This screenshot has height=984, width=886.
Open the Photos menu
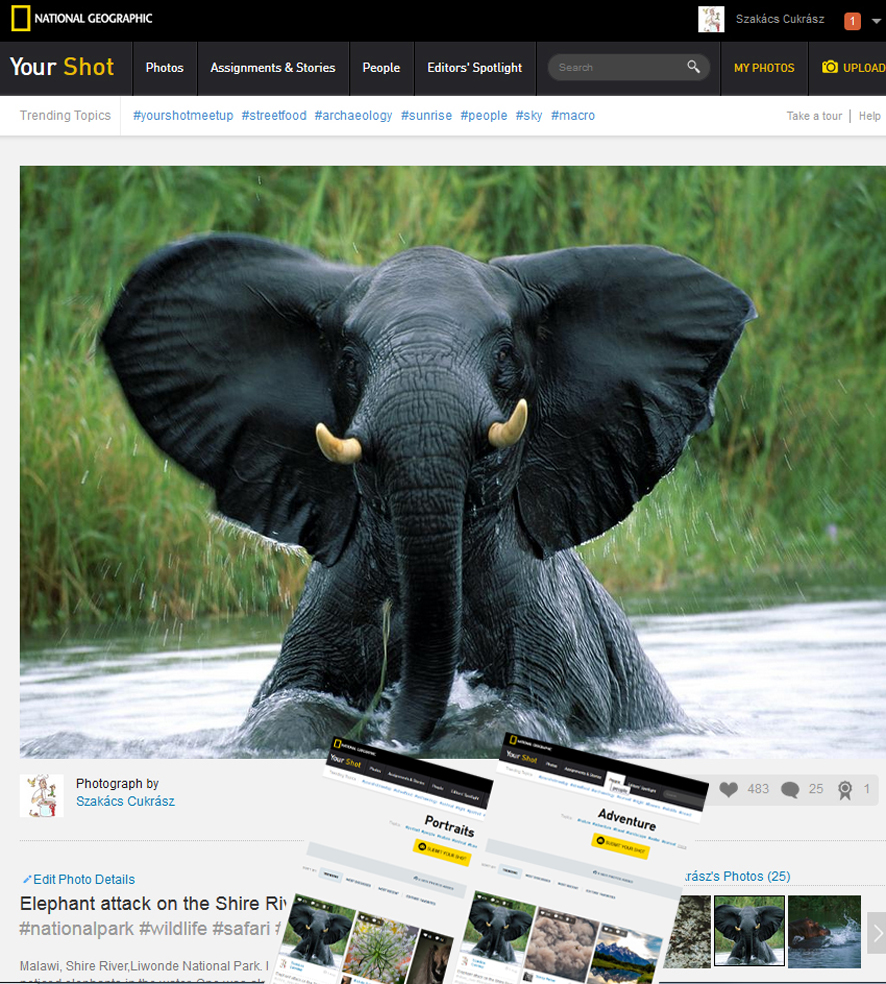(x=165, y=68)
